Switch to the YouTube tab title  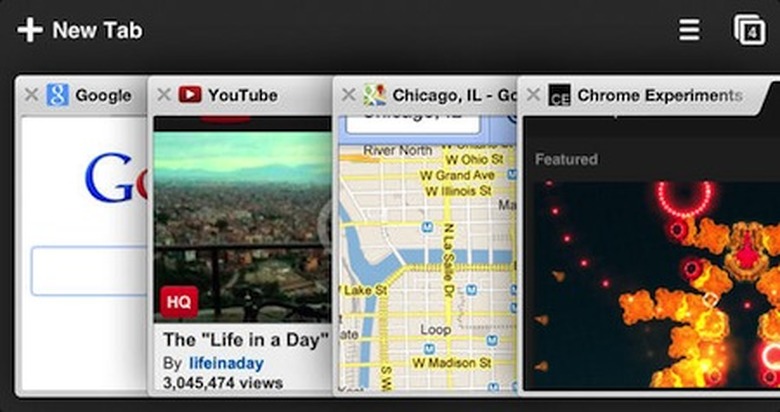(242, 96)
